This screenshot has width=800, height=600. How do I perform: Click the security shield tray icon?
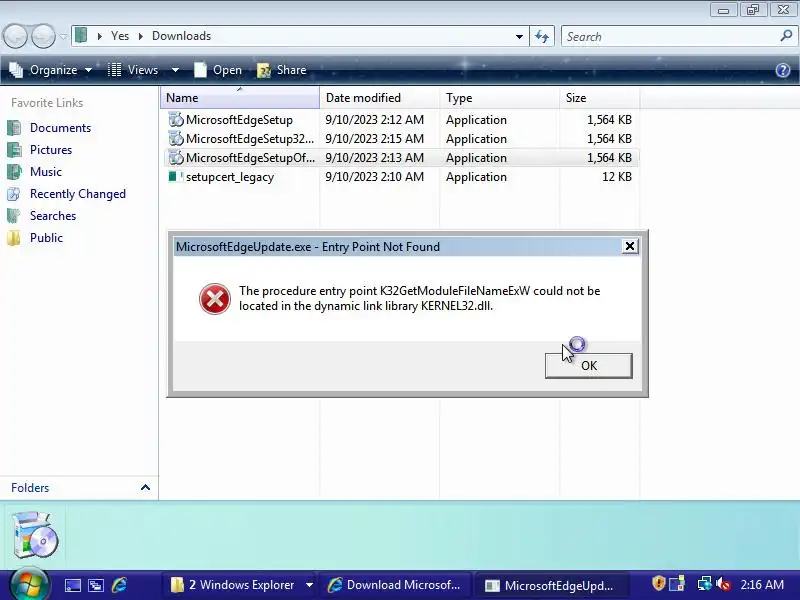click(659, 583)
